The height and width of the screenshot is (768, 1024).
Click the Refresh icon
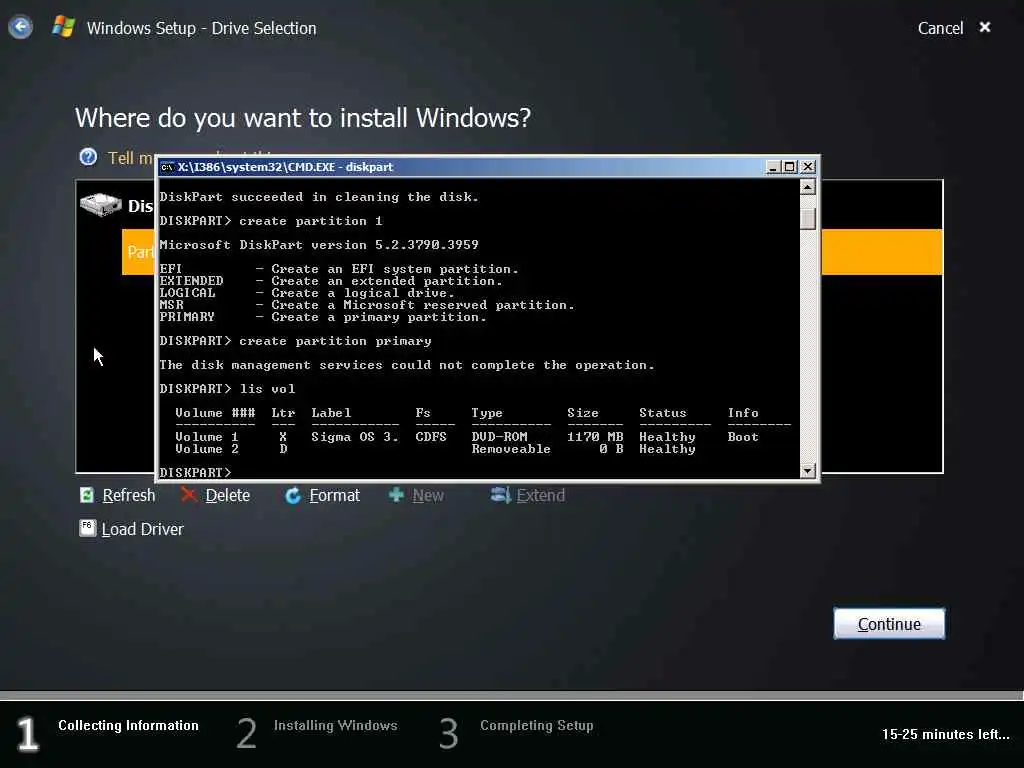pyautogui.click(x=86, y=495)
